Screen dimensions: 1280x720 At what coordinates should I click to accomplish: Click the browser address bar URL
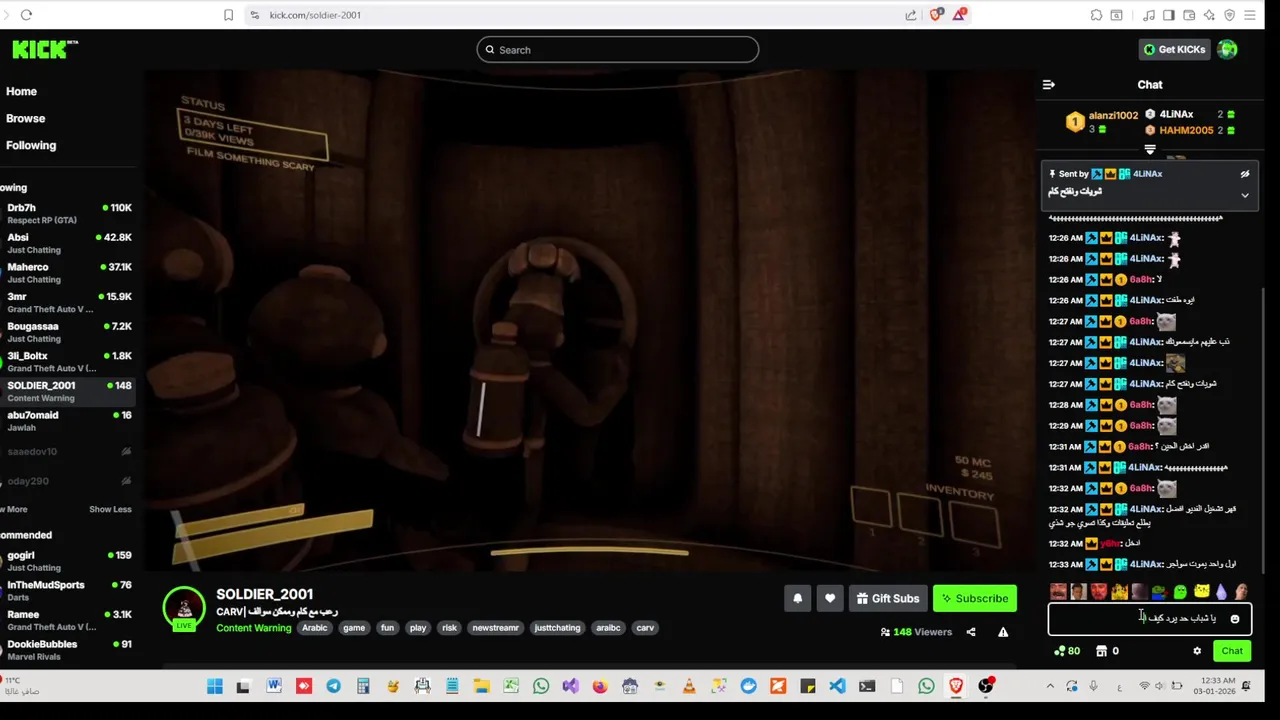pyautogui.click(x=315, y=15)
